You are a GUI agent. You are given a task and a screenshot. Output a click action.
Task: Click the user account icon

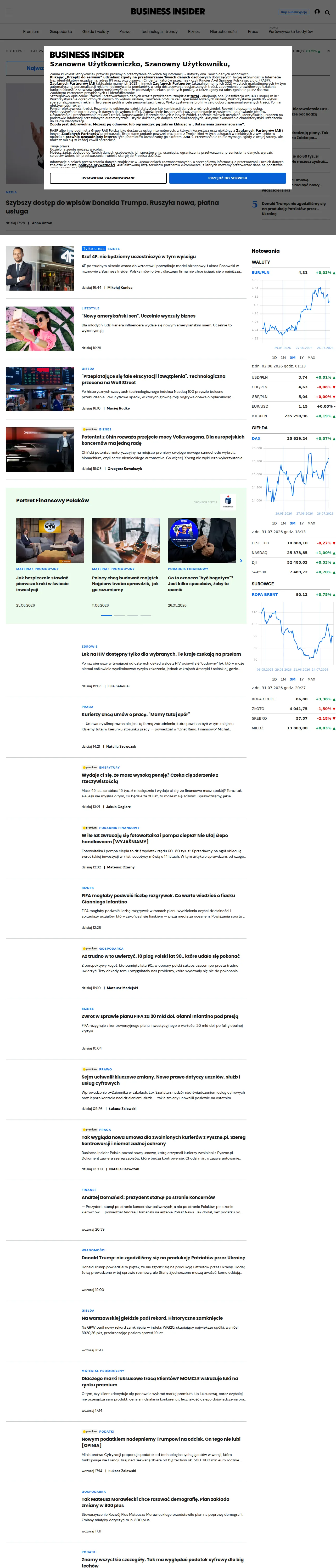click(317, 11)
